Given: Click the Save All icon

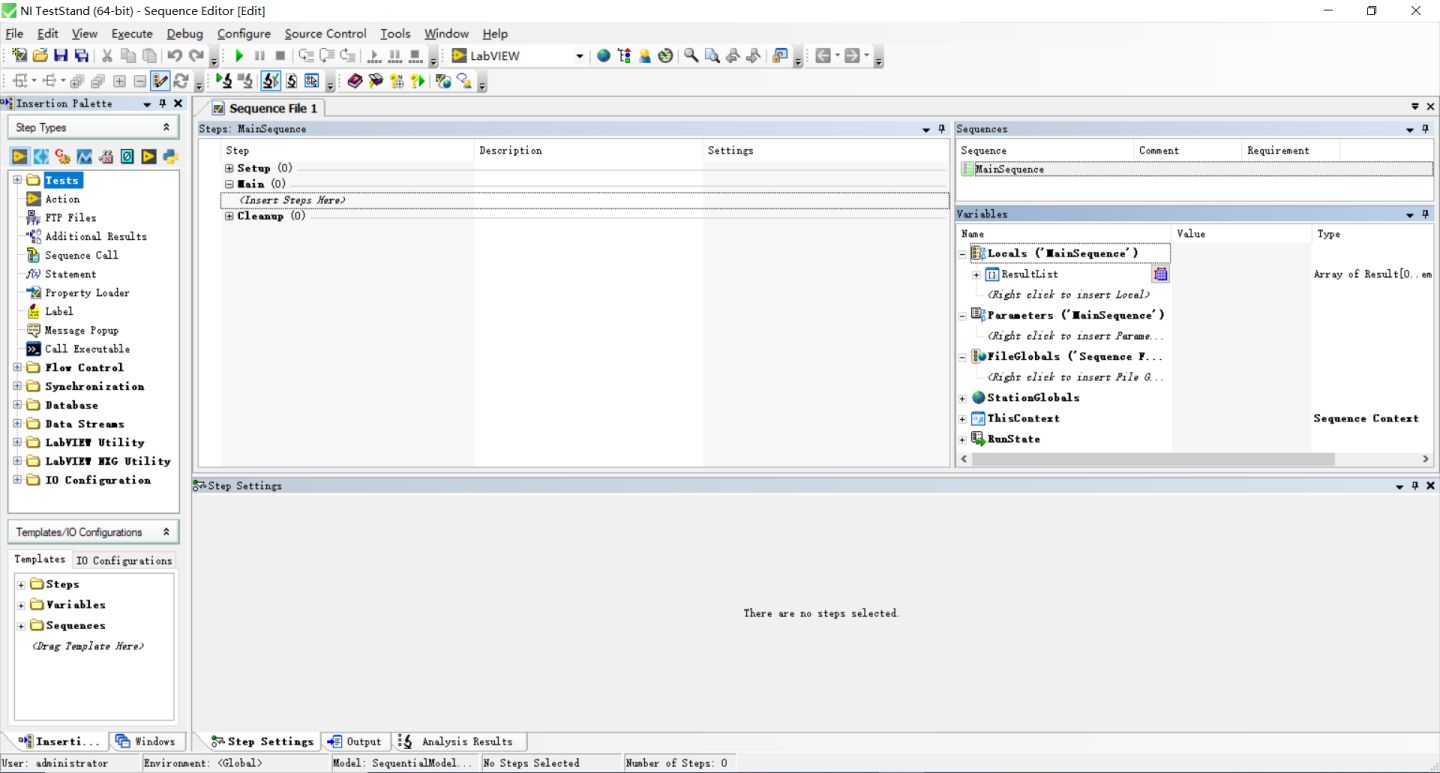Looking at the screenshot, I should coord(81,56).
